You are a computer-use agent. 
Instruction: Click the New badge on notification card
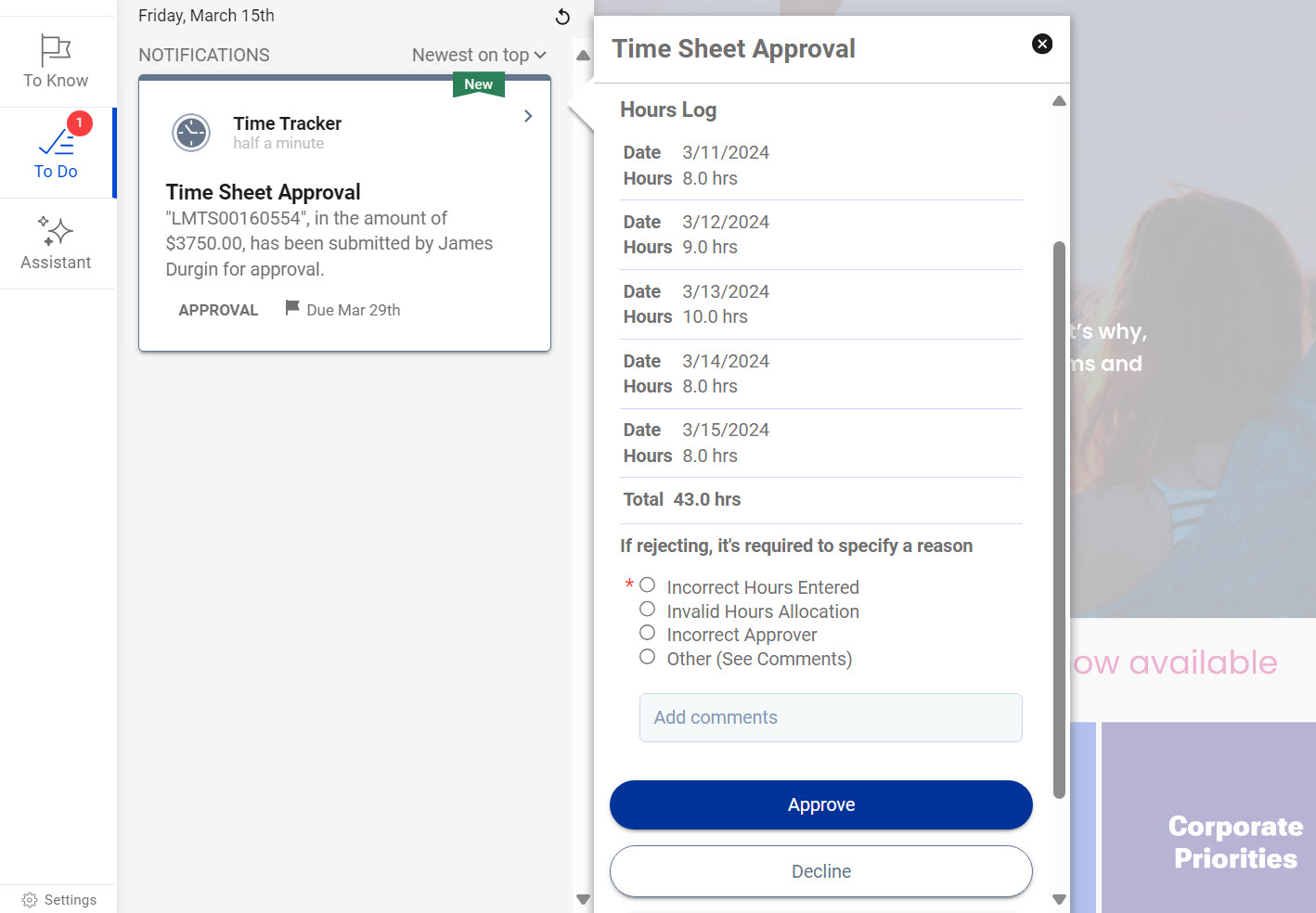click(x=479, y=84)
